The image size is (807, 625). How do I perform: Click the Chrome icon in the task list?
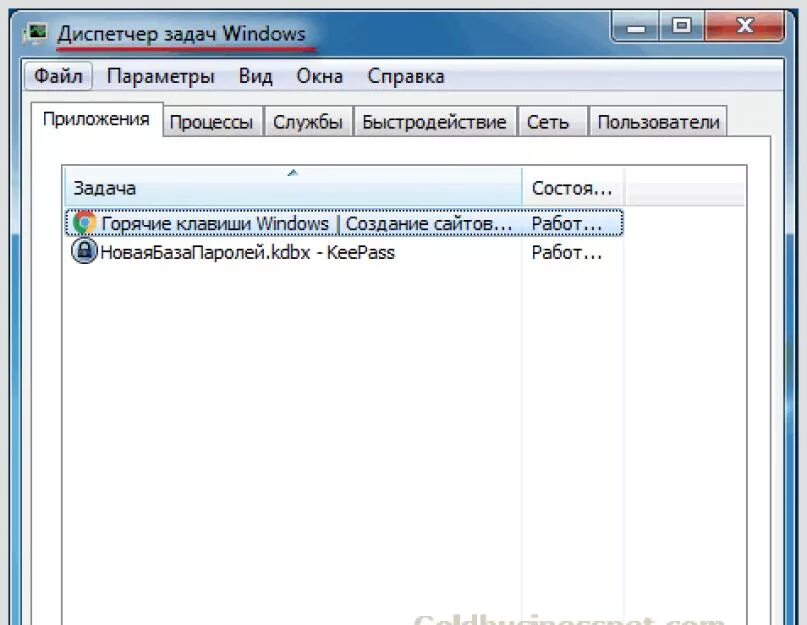[x=84, y=222]
